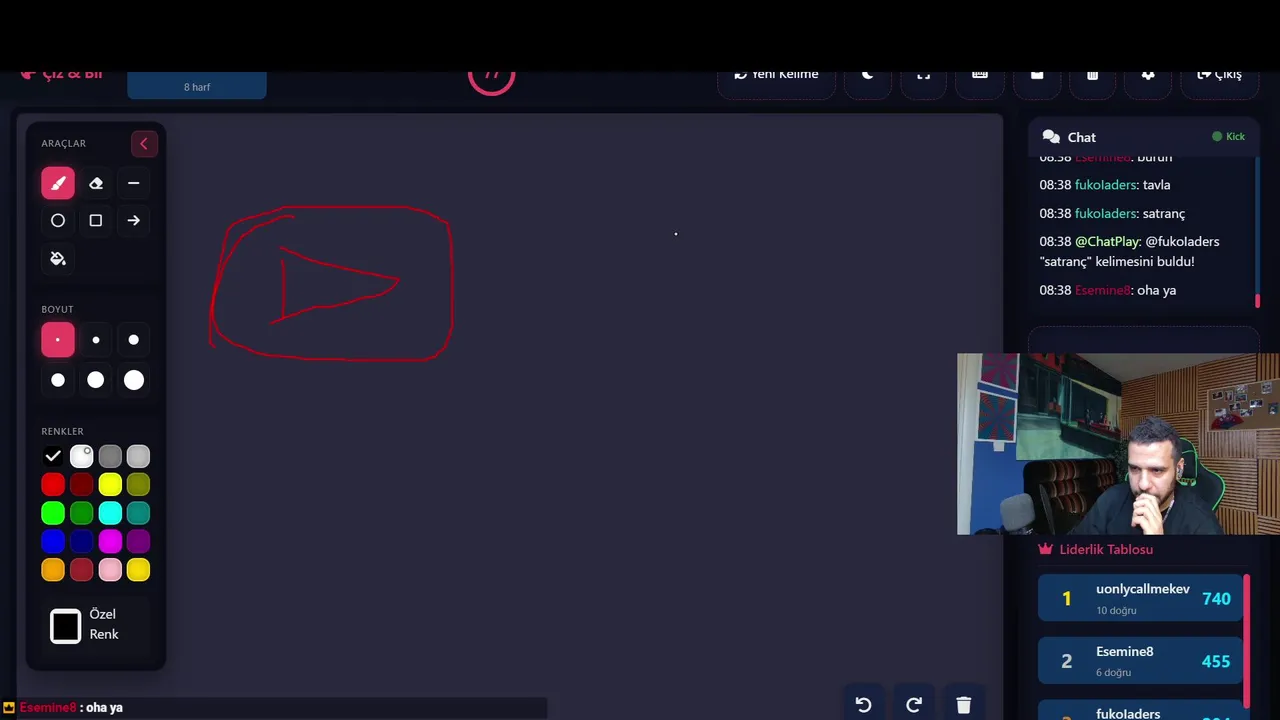Pick the dark red maroon swatch
The height and width of the screenshot is (720, 1280).
pyautogui.click(x=82, y=485)
